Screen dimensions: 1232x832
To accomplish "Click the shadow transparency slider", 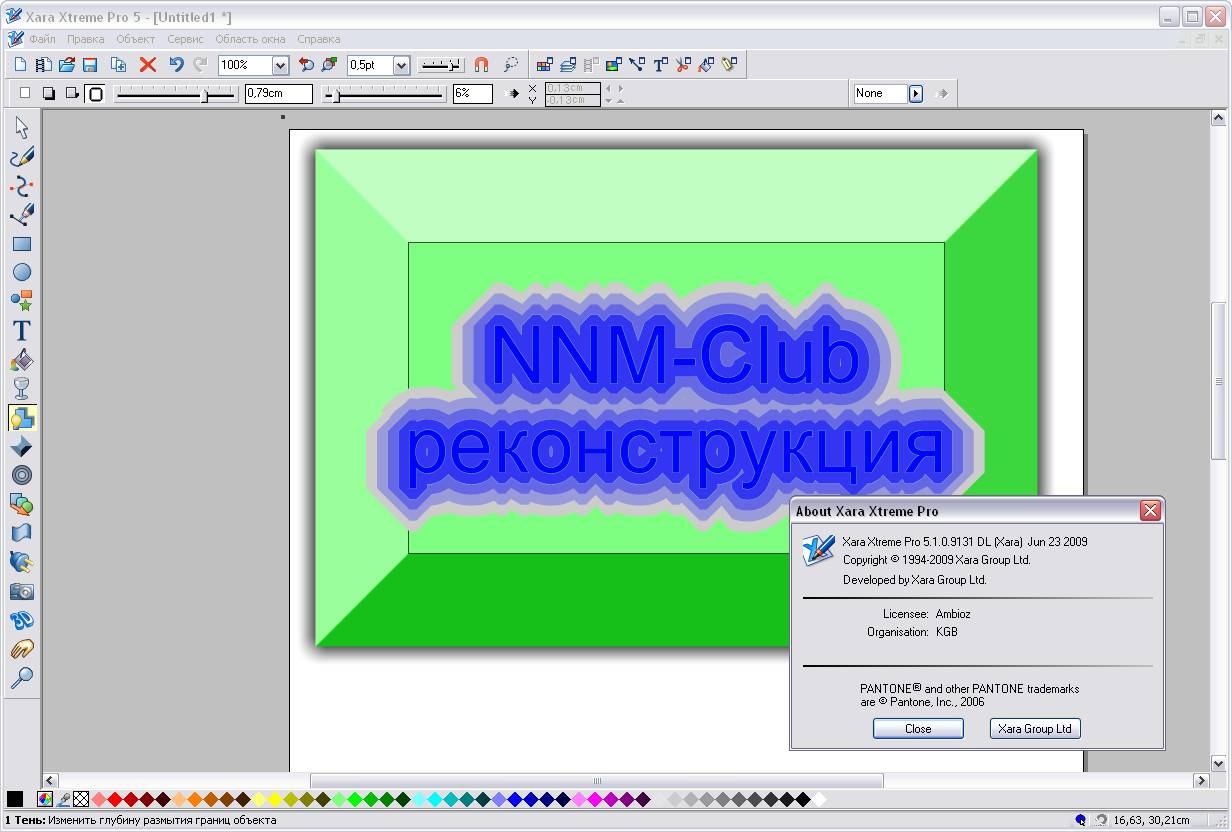I will (385, 94).
